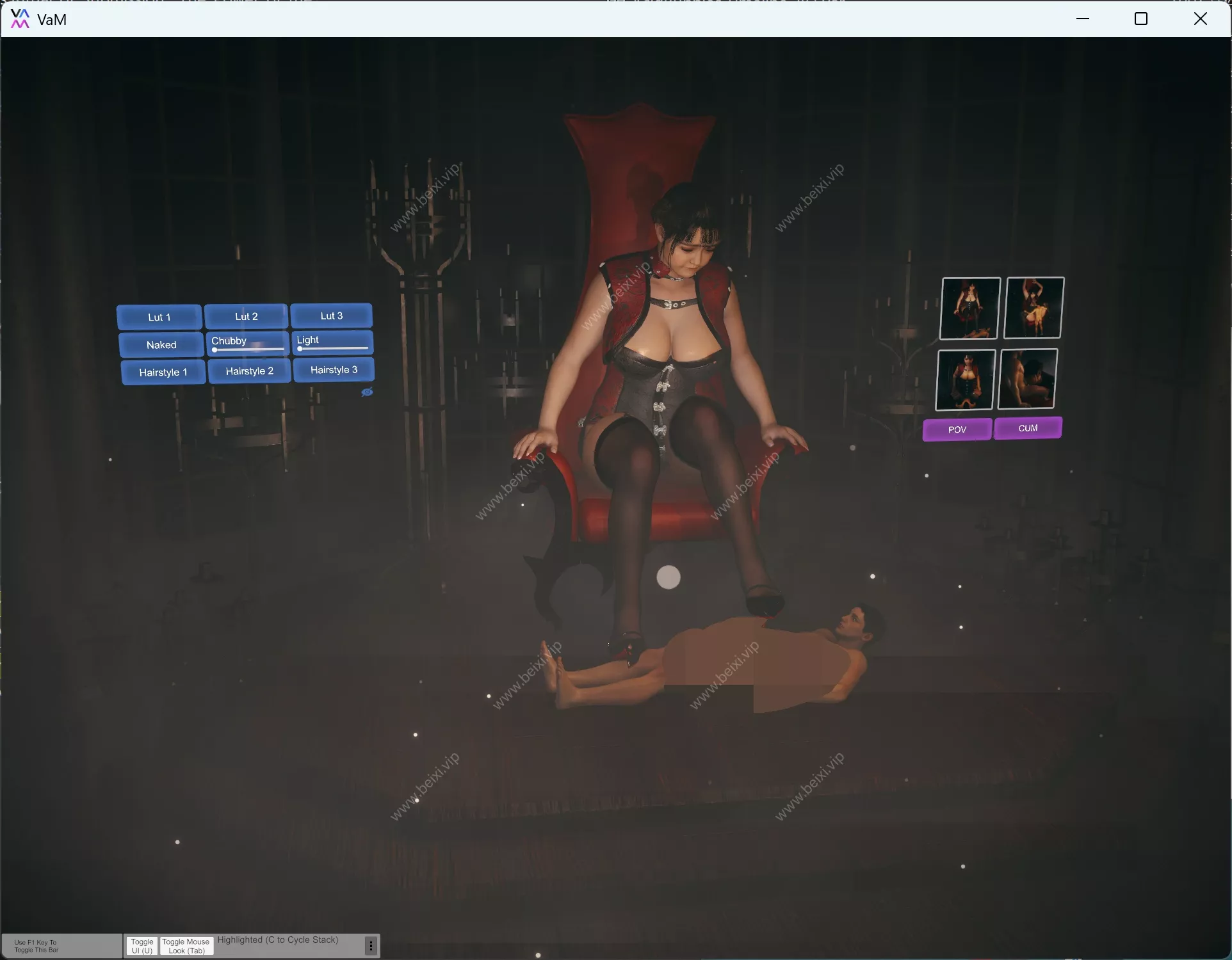Select the top-right pose thumbnail

coord(1033,308)
